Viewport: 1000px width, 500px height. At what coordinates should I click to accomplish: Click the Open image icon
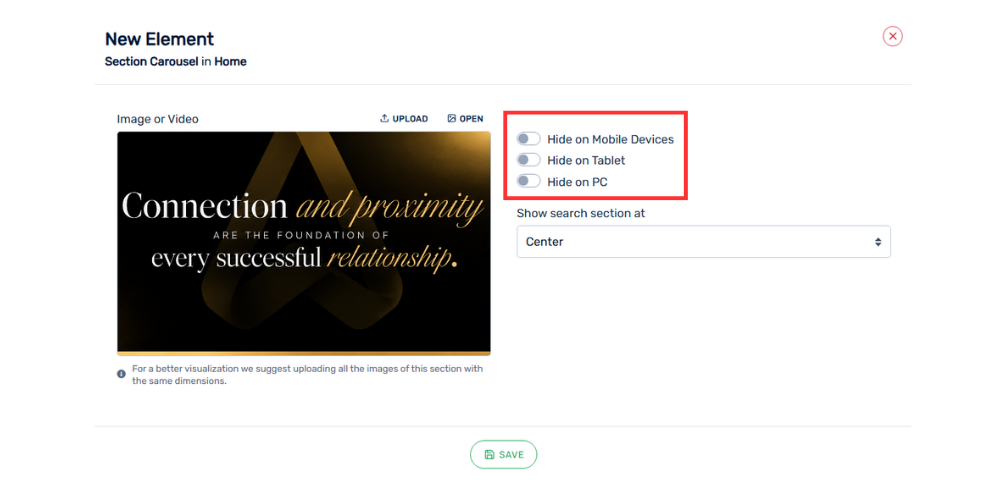click(x=452, y=118)
